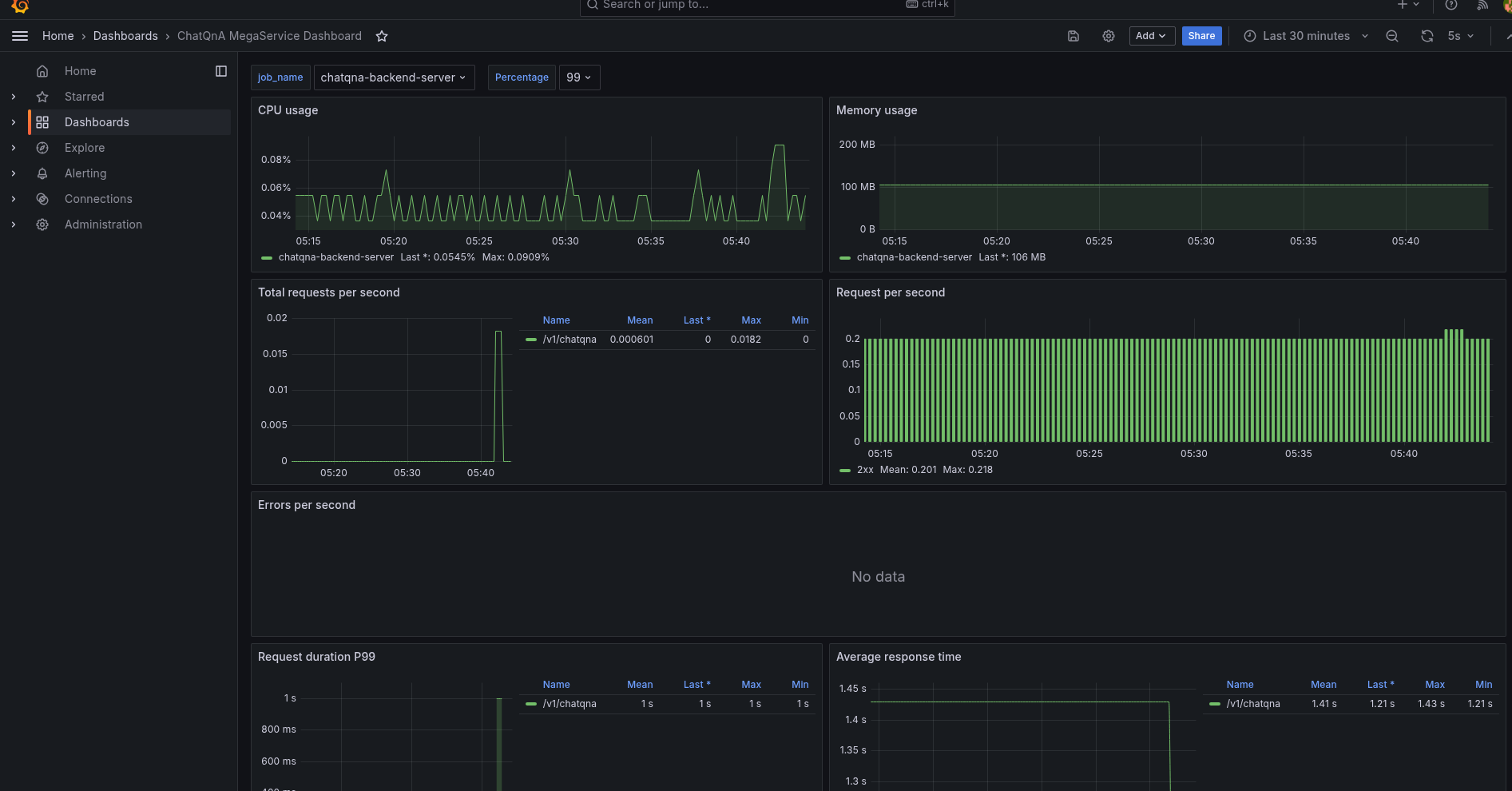Screen dimensions: 1512x791
Task: Open Administration in the sidebar
Action: tap(103, 225)
